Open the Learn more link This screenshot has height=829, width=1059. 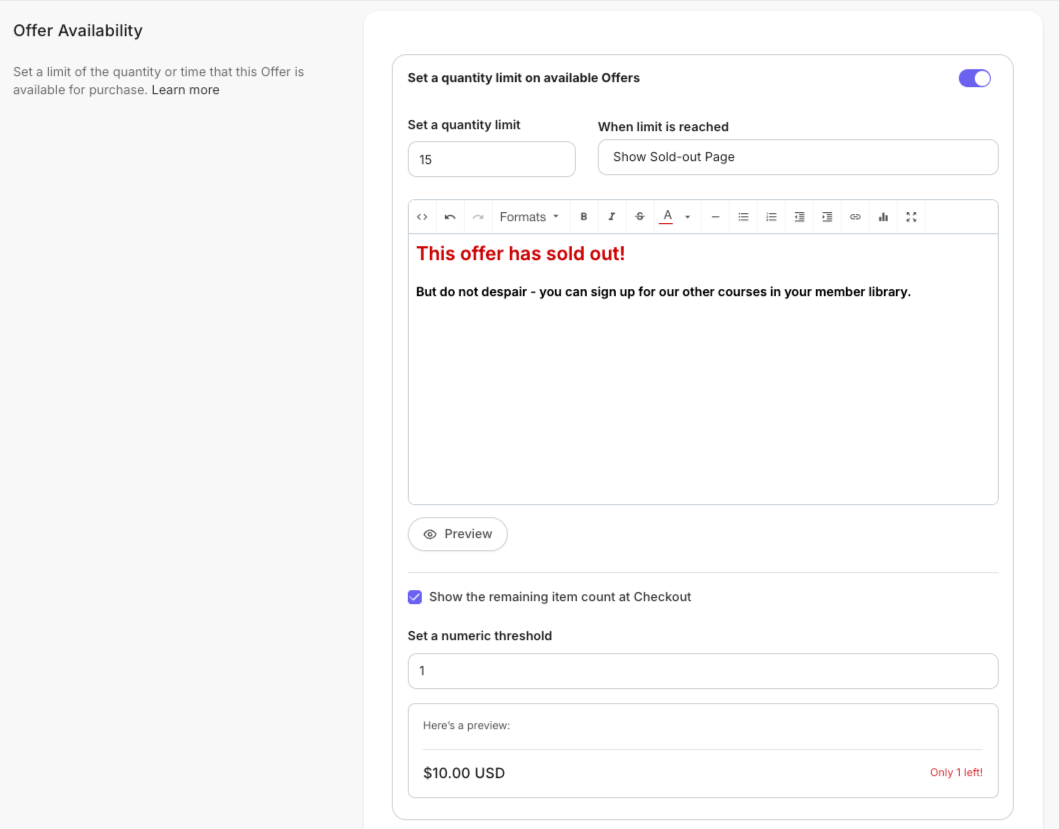coord(185,90)
